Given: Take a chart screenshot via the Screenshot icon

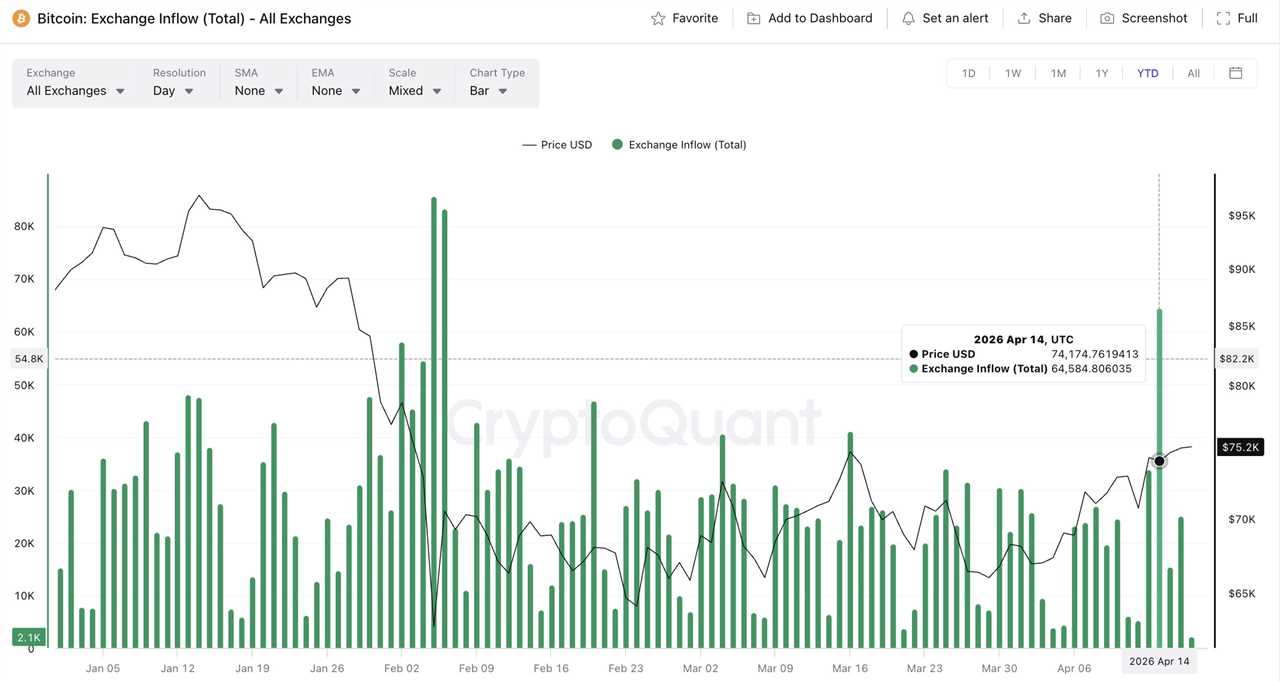Looking at the screenshot, I should (1106, 17).
